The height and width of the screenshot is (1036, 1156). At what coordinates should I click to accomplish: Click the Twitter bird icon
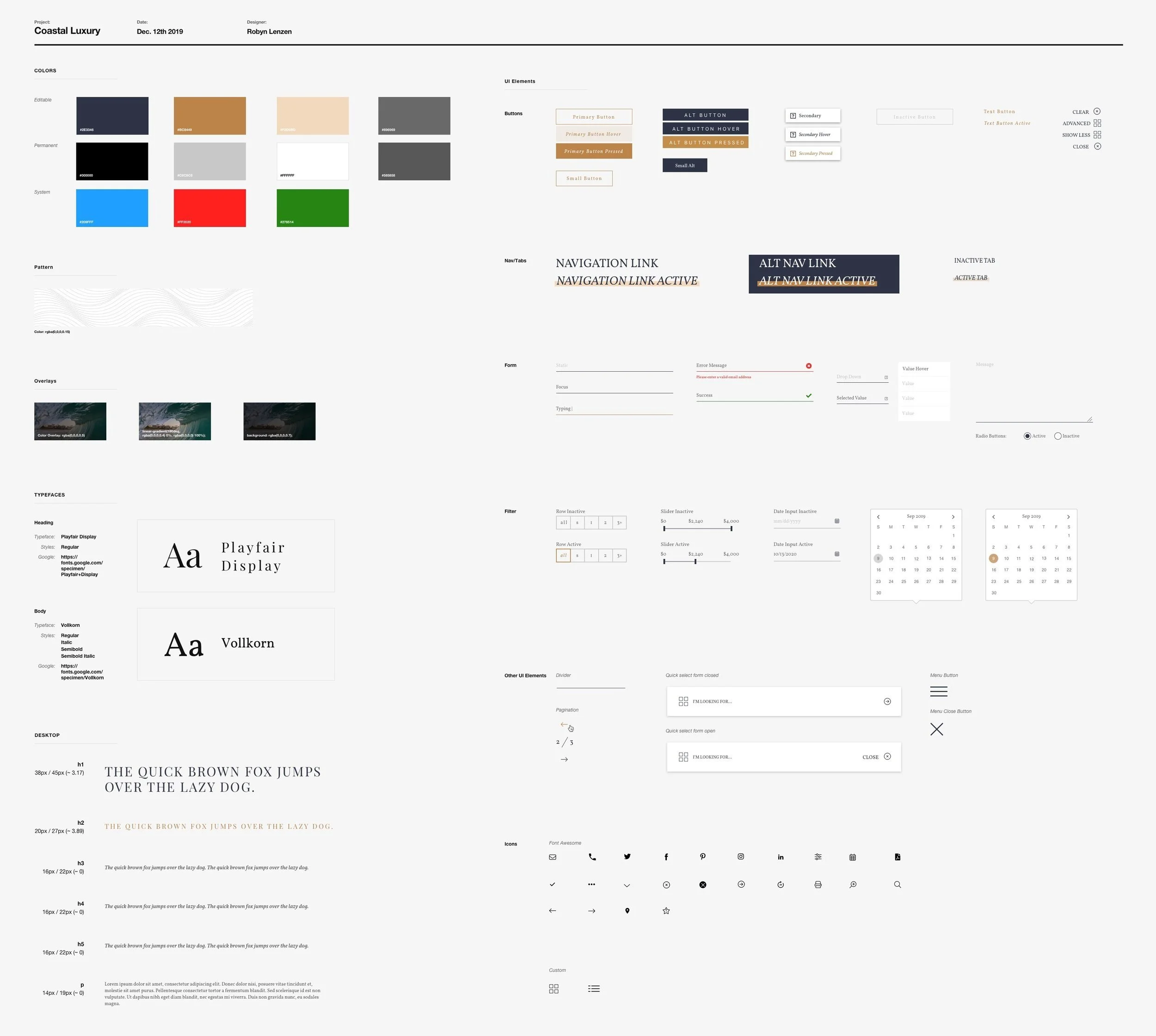(627, 857)
